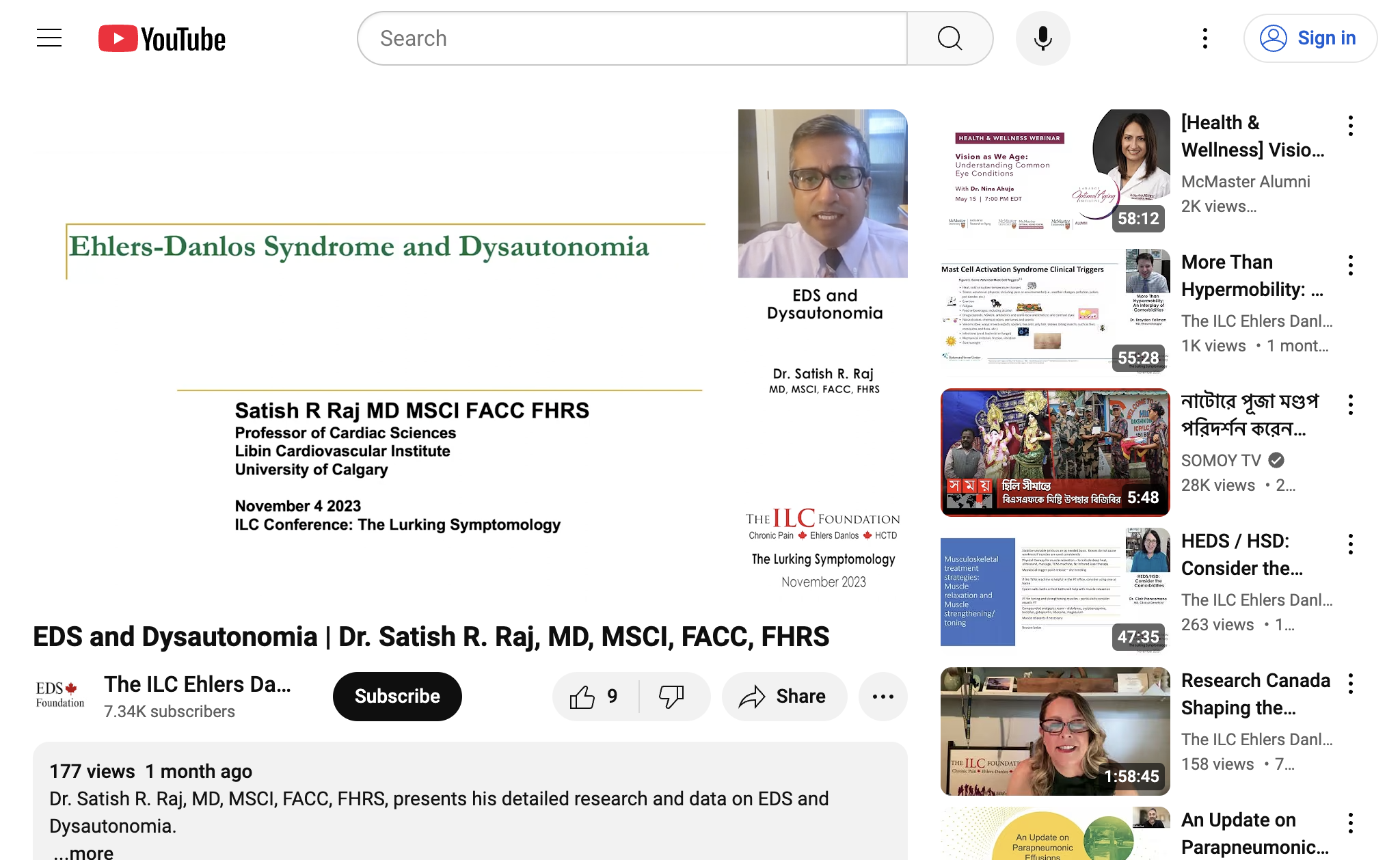This screenshot has height=860, width=1400.
Task: Open The ILC Ehlers Danlos channel avatar
Action: 60,696
